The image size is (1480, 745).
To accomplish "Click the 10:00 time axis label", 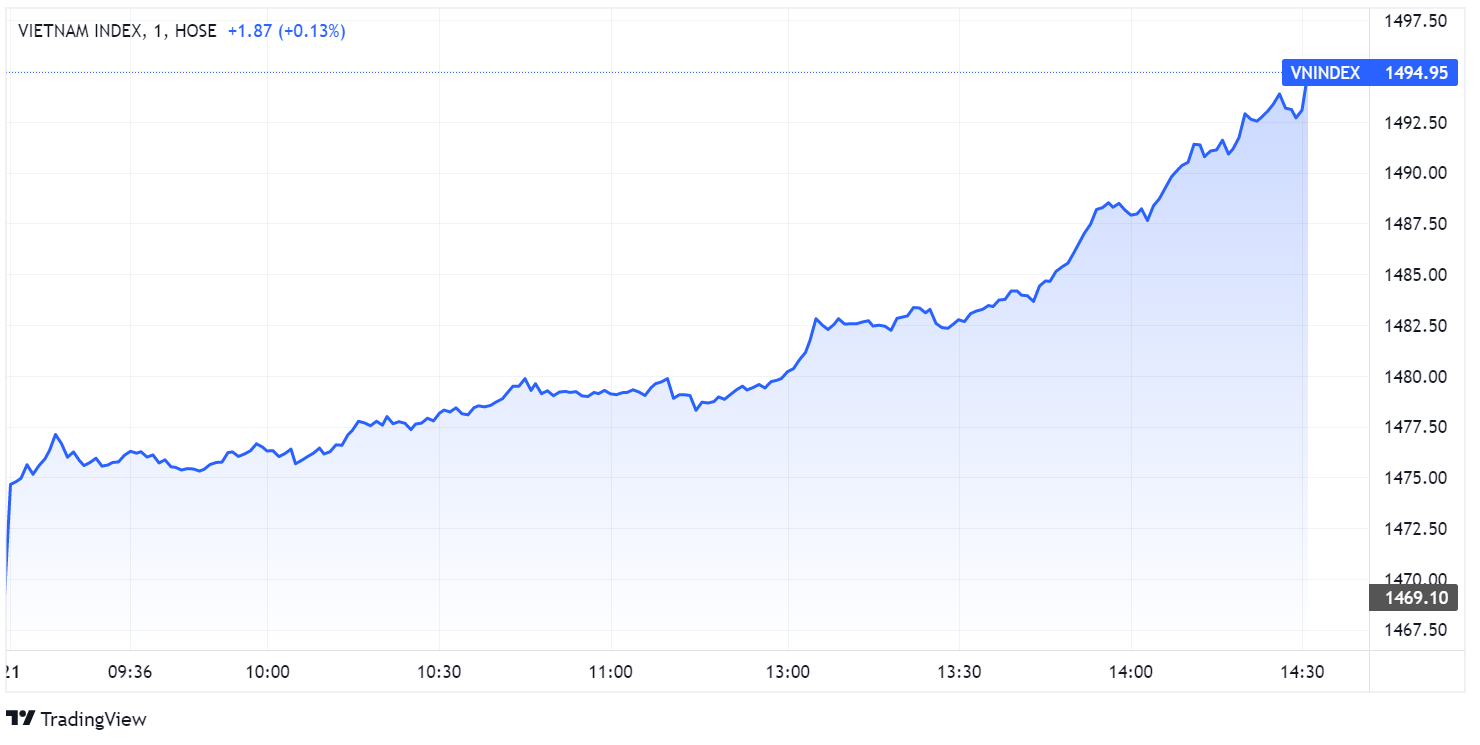I will (x=268, y=672).
